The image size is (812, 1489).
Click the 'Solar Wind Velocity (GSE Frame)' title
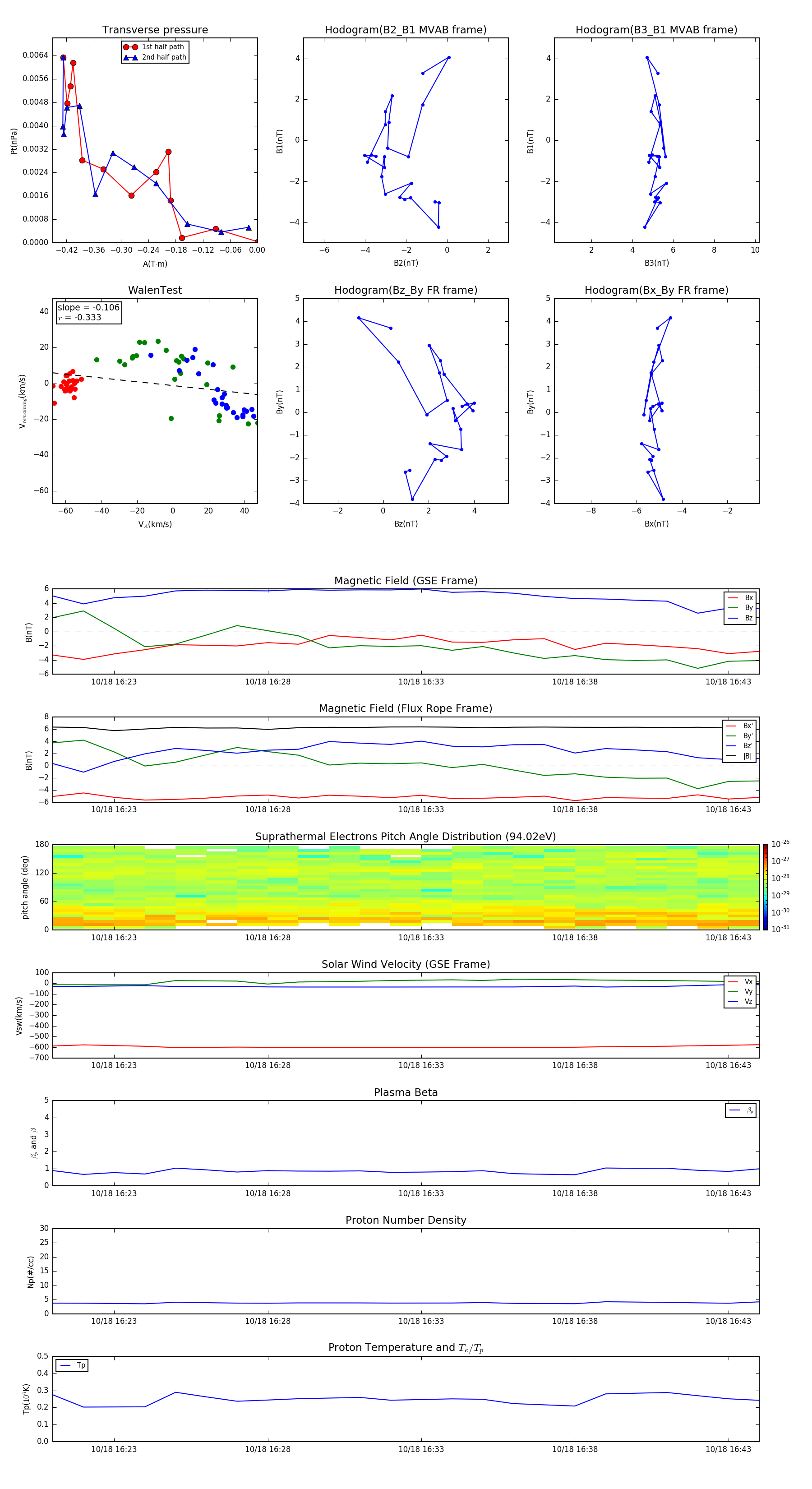(406, 965)
